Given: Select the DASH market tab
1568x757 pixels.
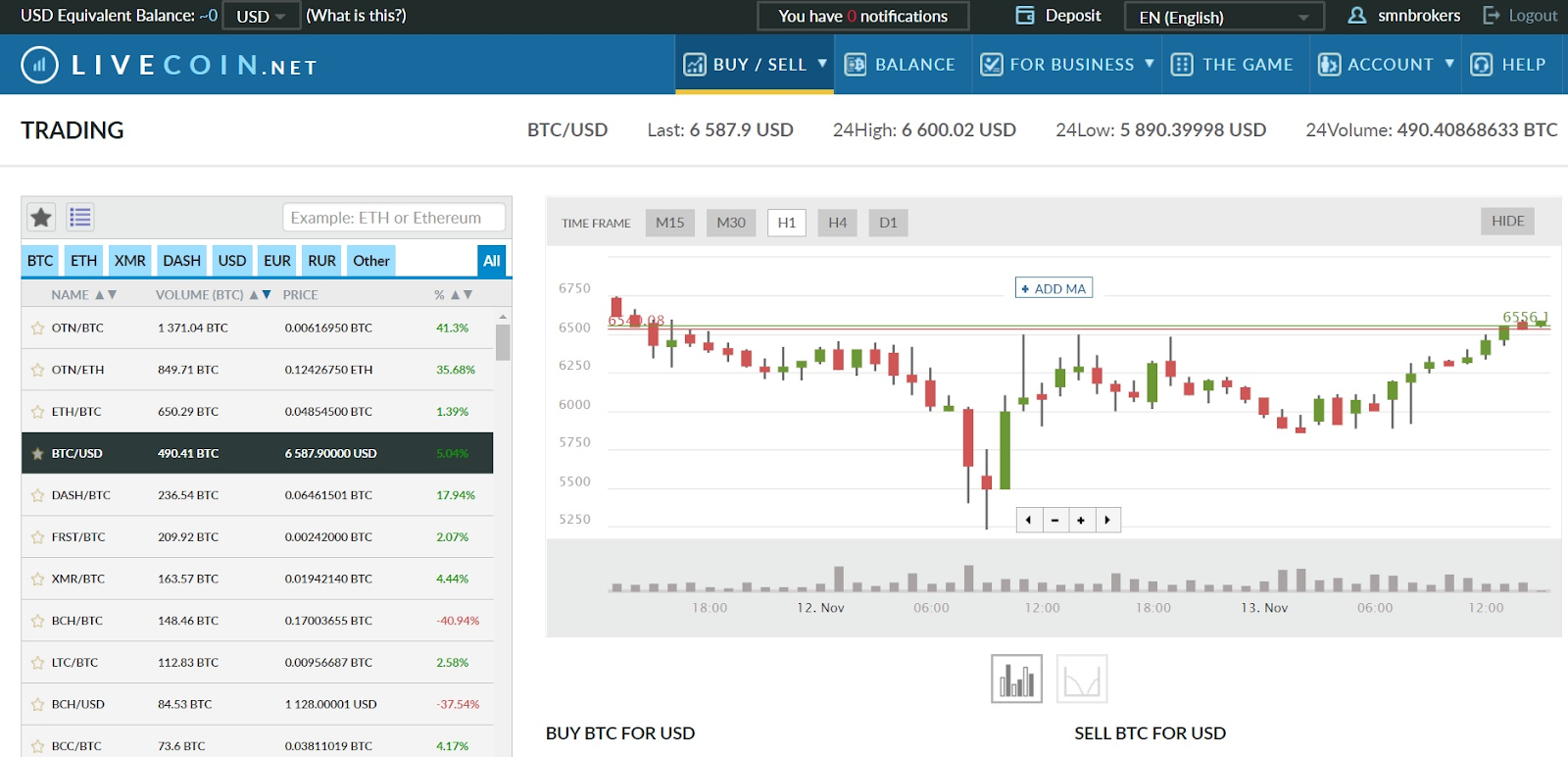Looking at the screenshot, I should (x=181, y=261).
